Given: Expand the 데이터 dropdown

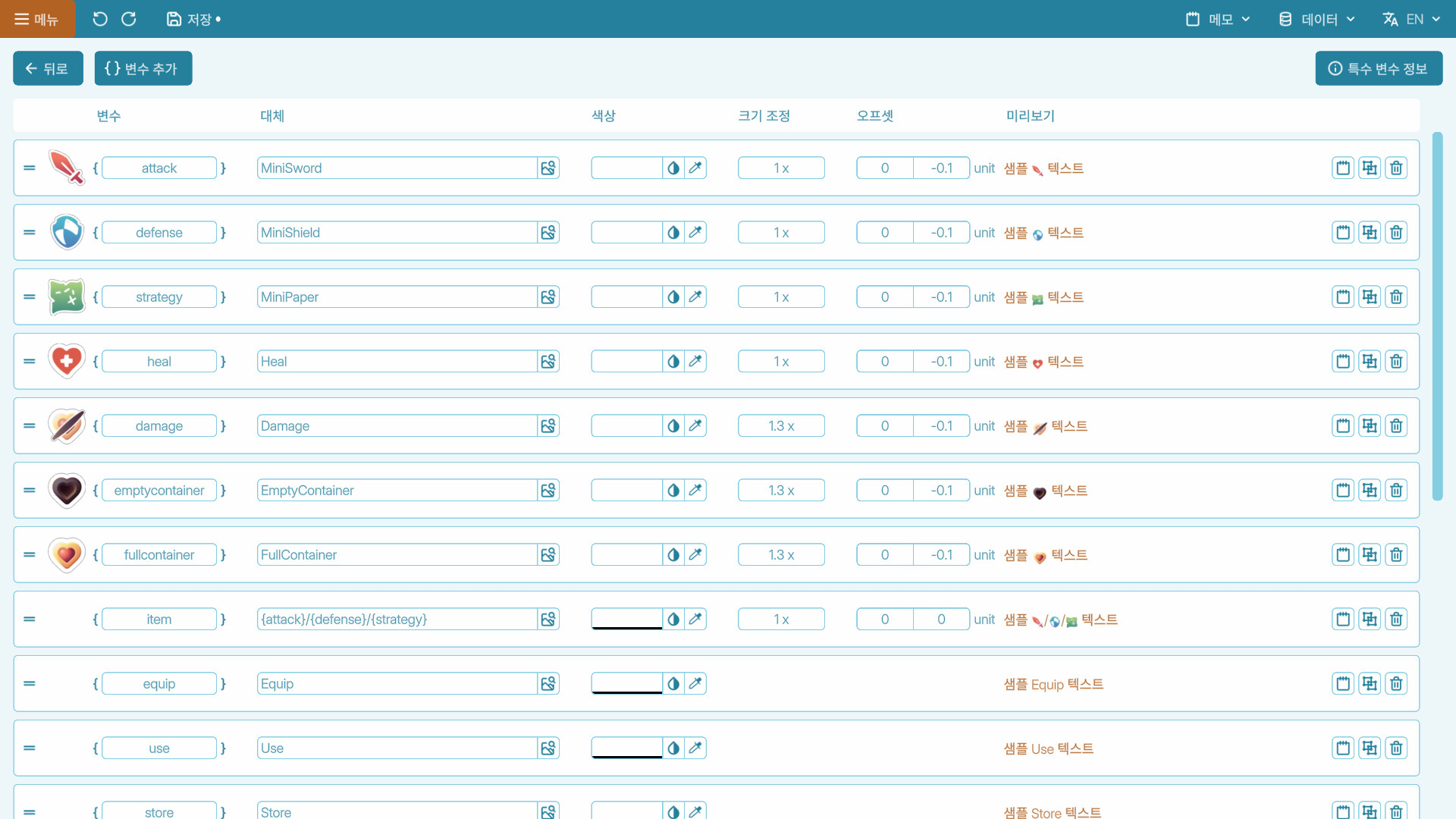Looking at the screenshot, I should pos(1317,19).
